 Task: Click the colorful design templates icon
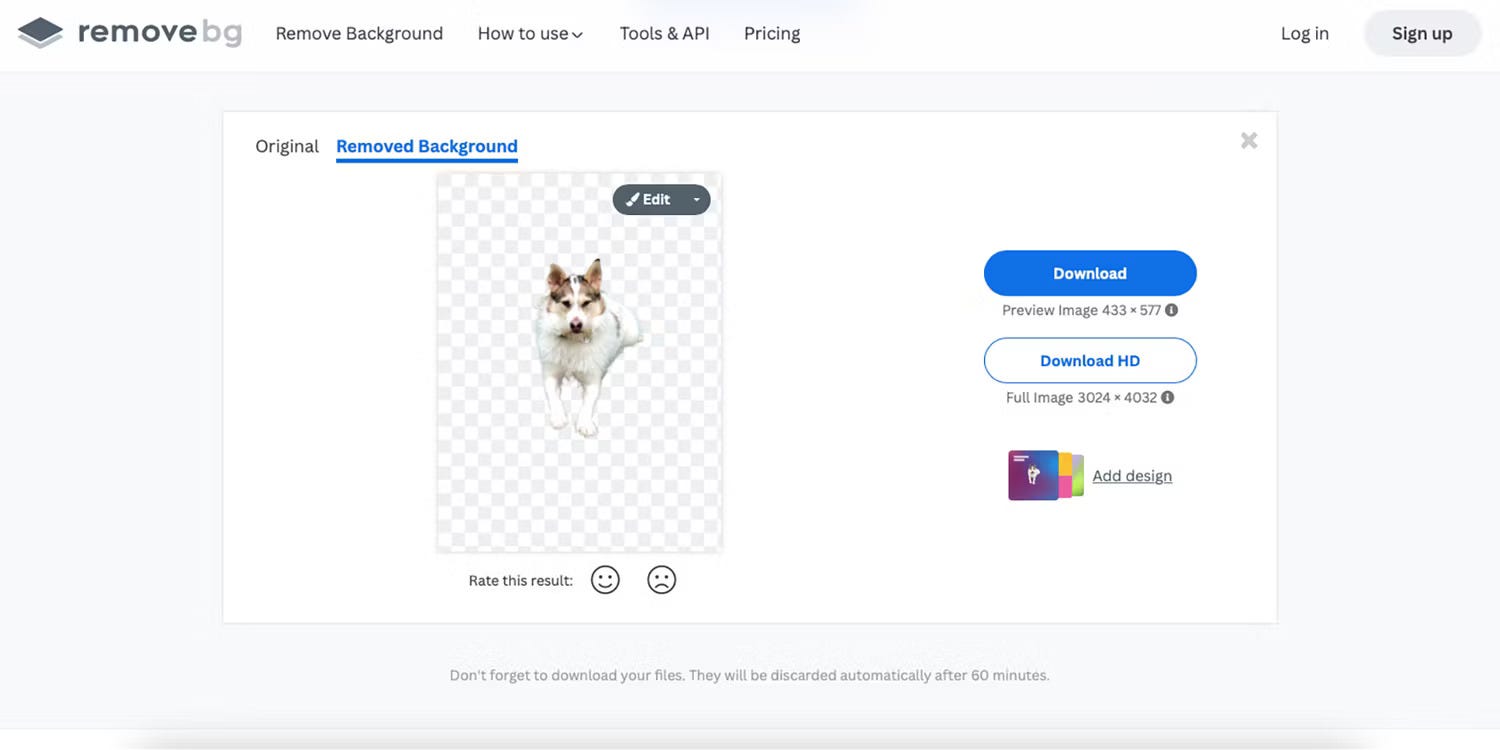point(1046,475)
